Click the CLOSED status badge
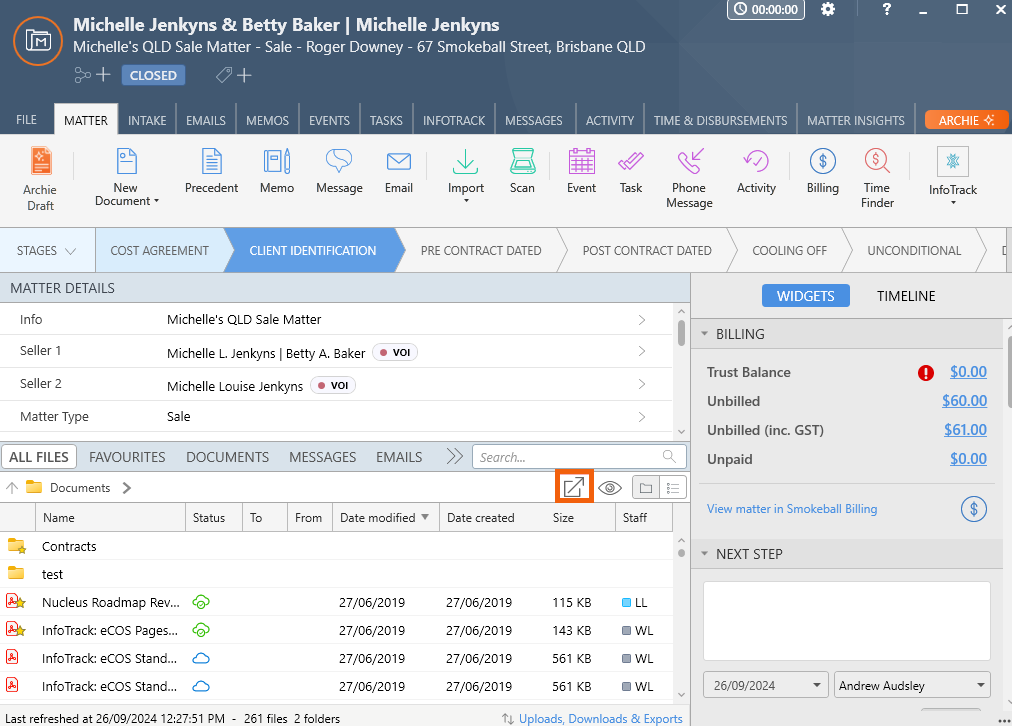 click(153, 76)
